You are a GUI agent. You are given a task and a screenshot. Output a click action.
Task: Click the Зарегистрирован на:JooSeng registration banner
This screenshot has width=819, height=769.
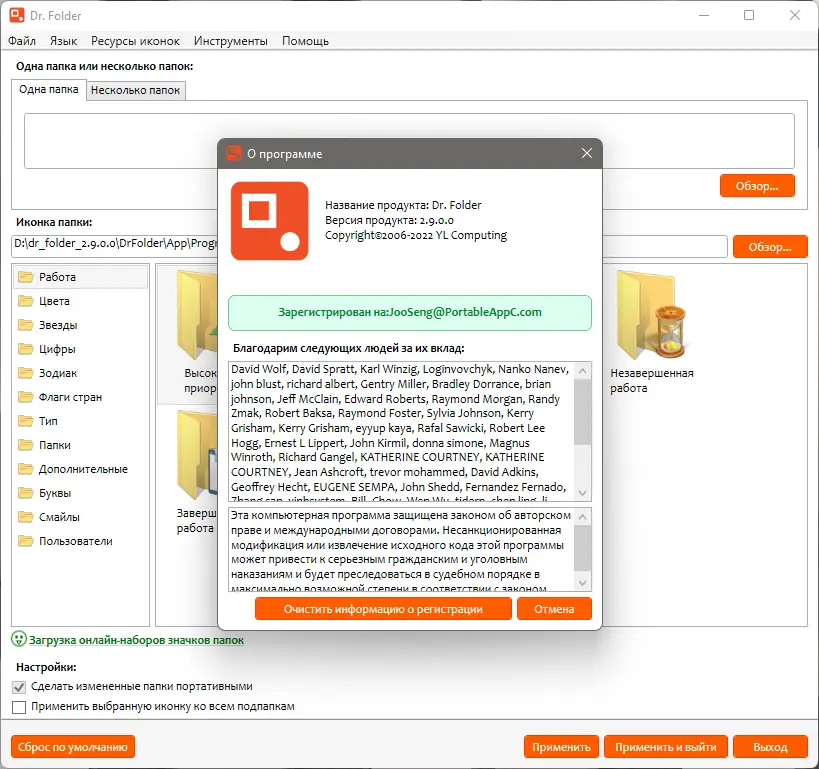click(410, 313)
